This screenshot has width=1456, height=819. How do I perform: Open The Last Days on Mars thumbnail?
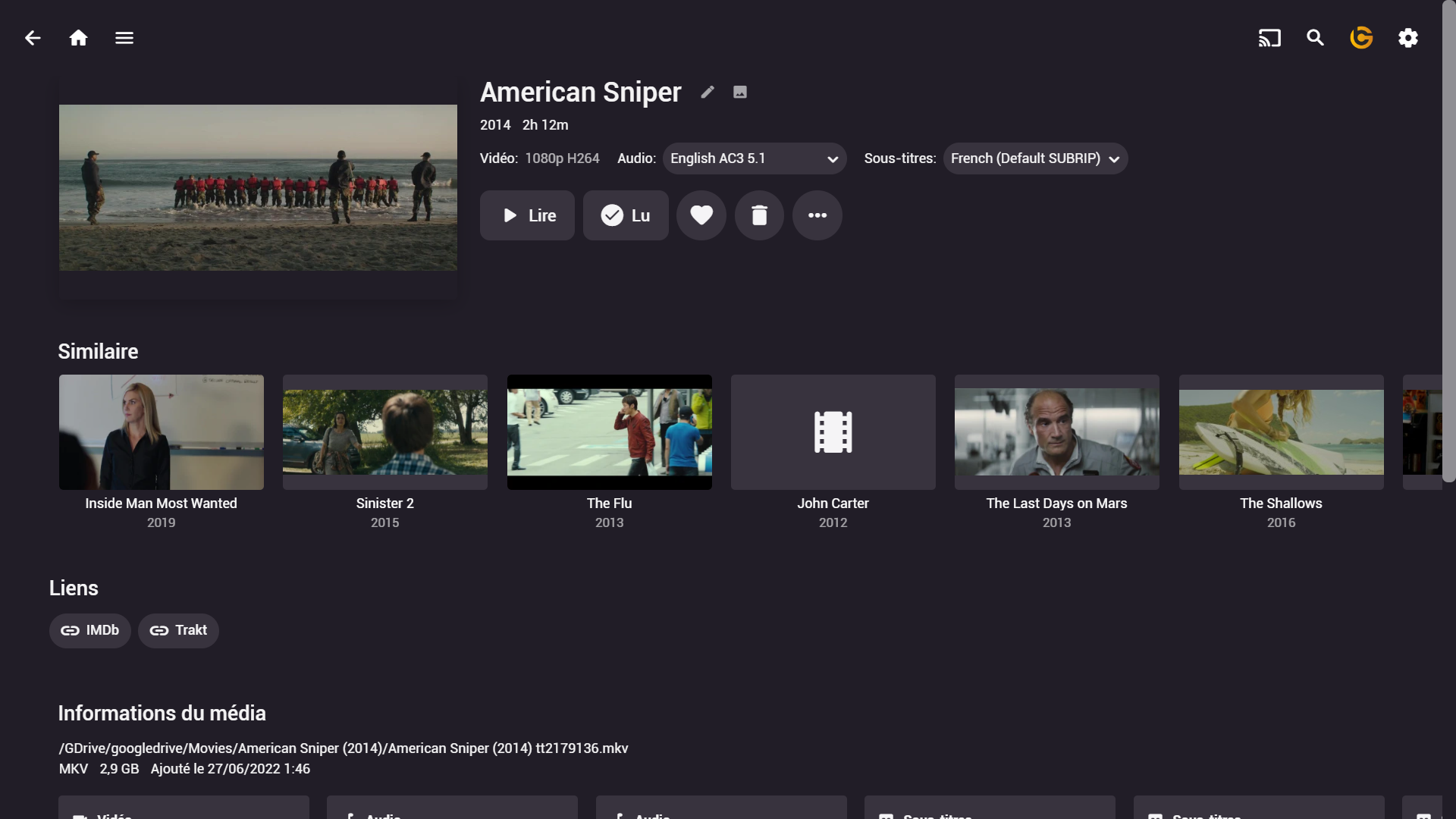(x=1056, y=432)
